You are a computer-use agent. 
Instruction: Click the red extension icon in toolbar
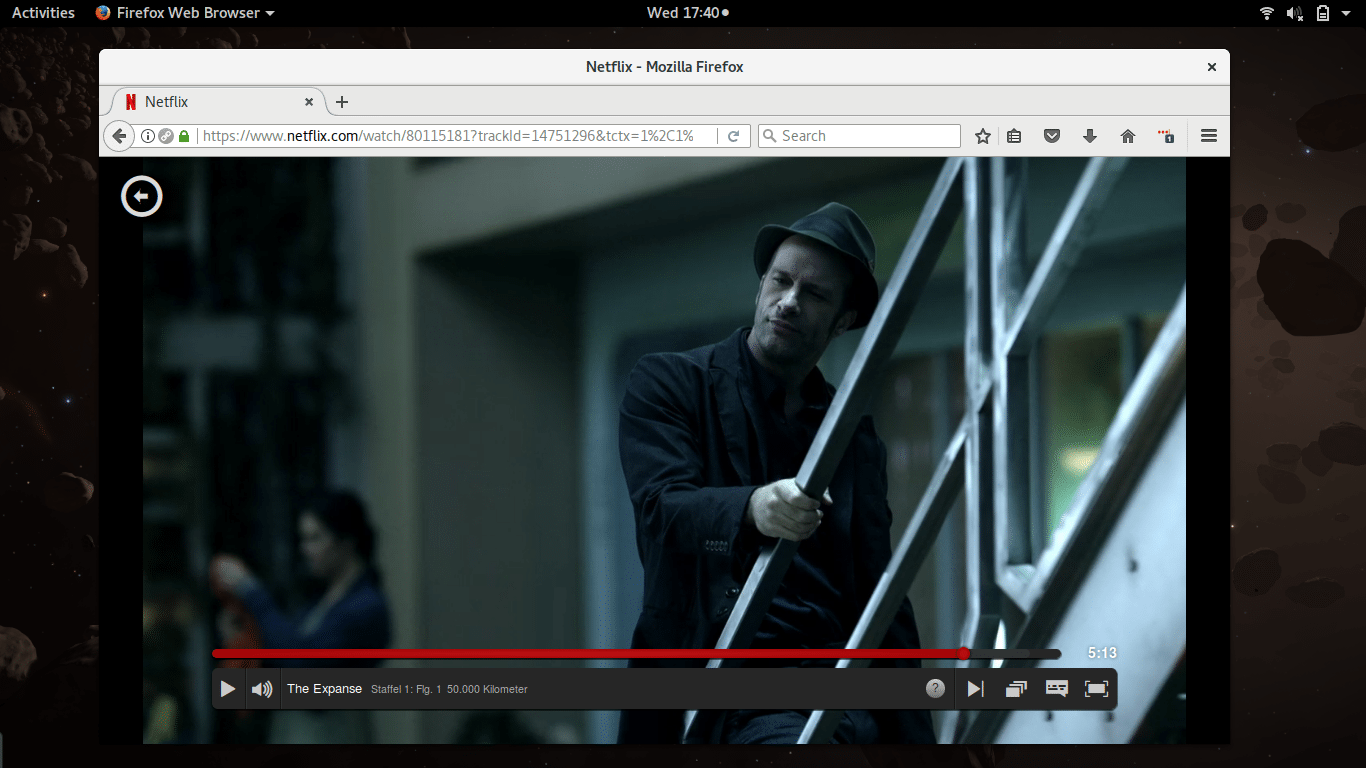pos(1166,136)
